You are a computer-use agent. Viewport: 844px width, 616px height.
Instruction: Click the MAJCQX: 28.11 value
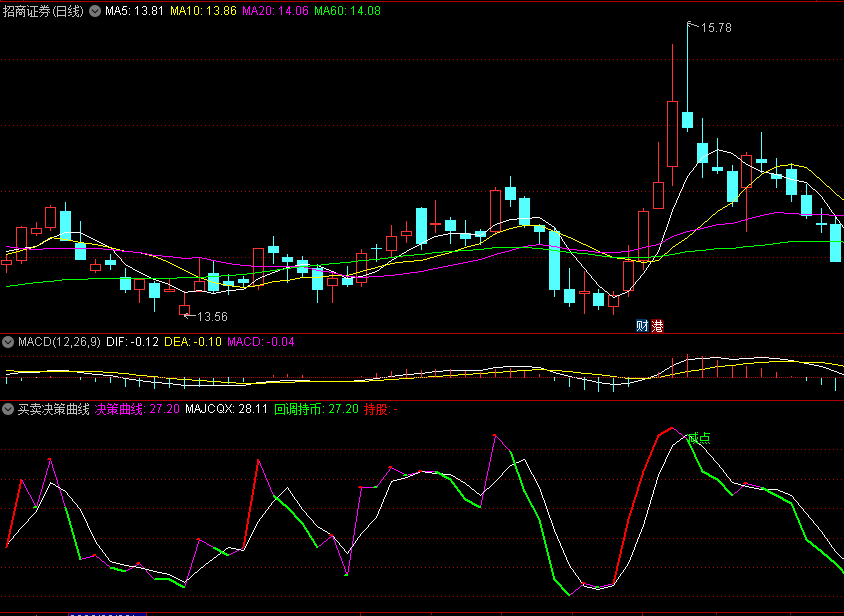point(227,409)
